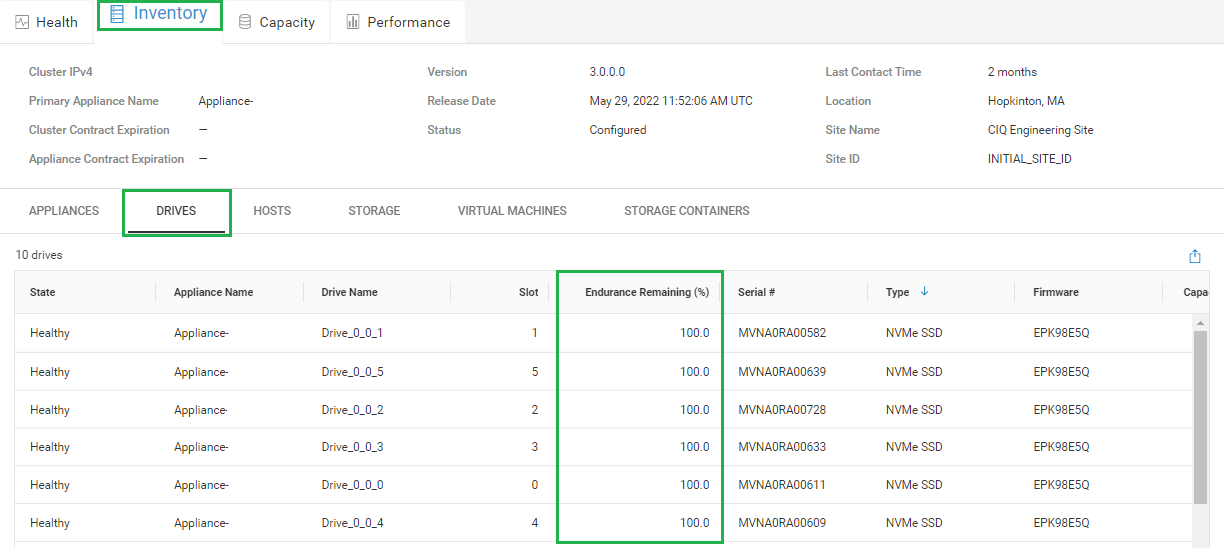
Task: Switch to the Appliances sub-tab
Action: coord(64,211)
